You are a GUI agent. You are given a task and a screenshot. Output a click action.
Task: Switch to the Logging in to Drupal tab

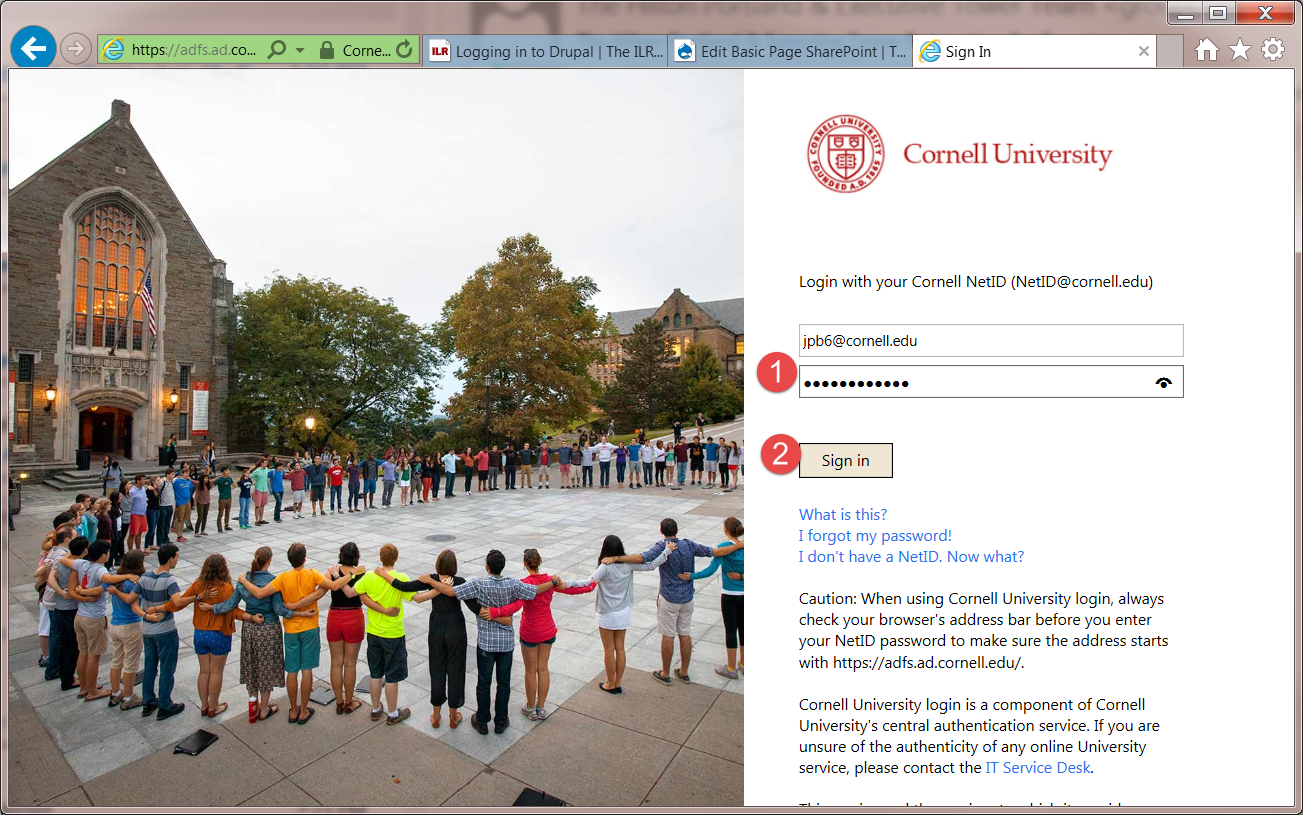tap(545, 51)
